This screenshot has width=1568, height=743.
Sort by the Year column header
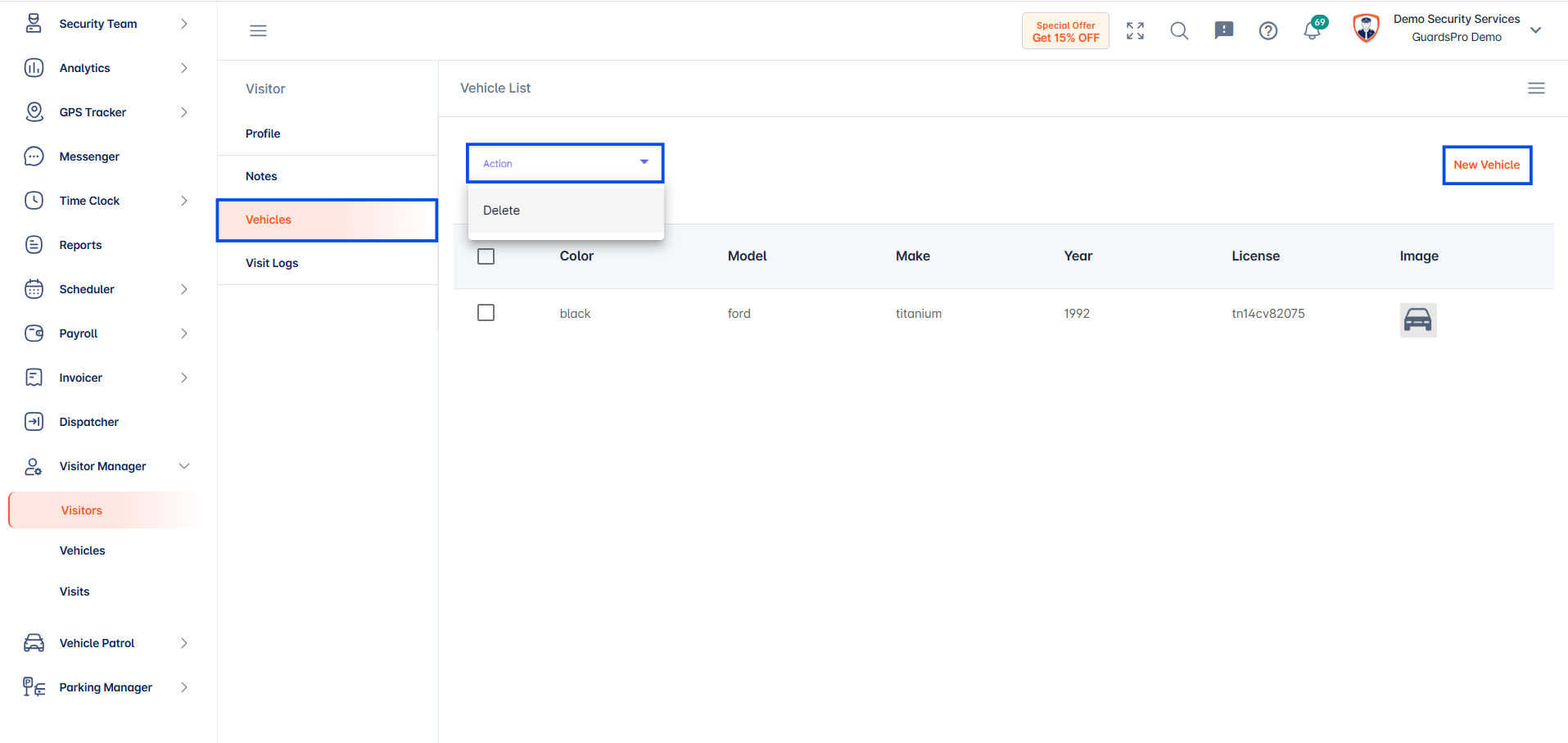[x=1078, y=256]
